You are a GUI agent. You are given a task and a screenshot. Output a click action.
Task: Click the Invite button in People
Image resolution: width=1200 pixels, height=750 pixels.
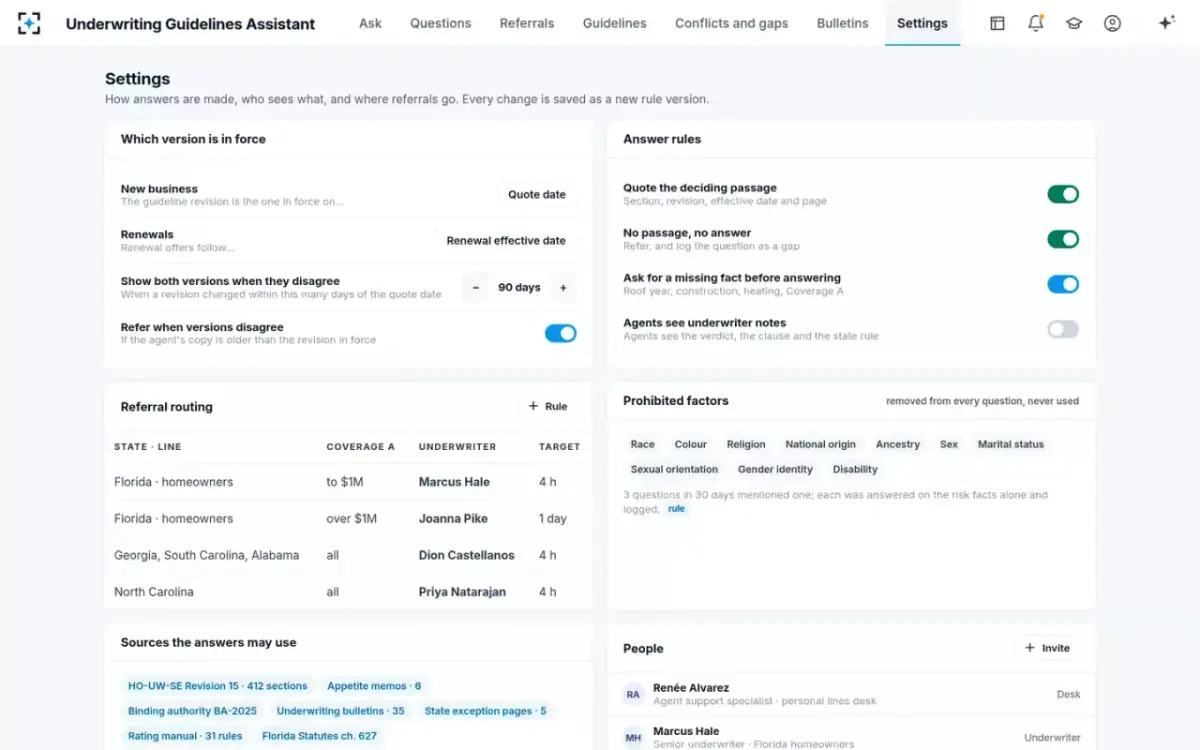pyautogui.click(x=1047, y=648)
